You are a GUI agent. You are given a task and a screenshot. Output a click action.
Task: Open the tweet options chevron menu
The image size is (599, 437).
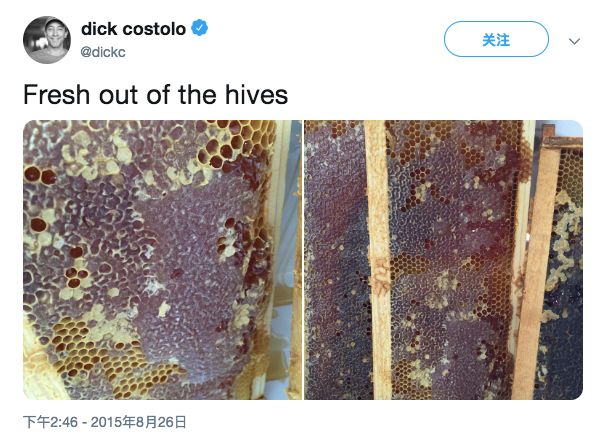pos(574,41)
